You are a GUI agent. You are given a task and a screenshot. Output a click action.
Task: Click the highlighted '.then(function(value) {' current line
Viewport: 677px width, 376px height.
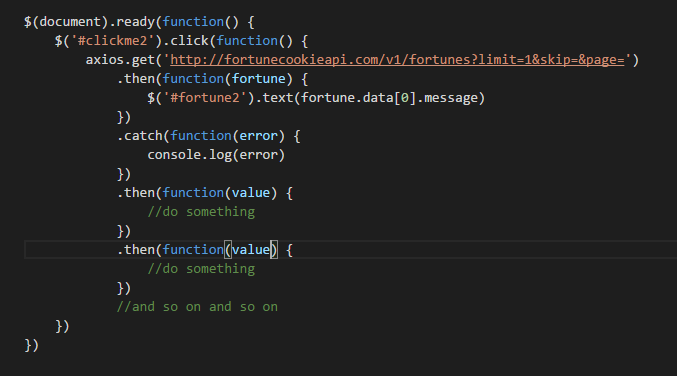pos(205,250)
